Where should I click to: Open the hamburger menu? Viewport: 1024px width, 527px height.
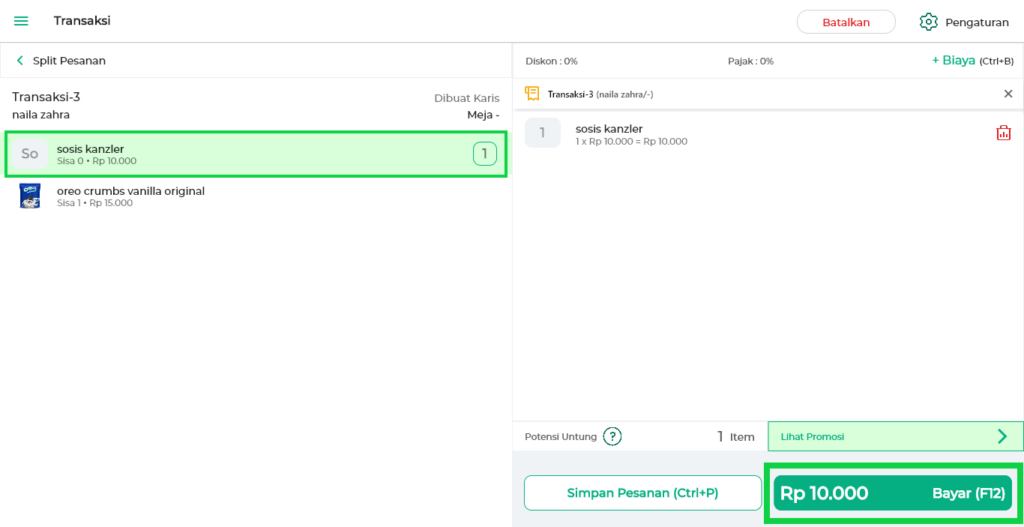coord(21,21)
